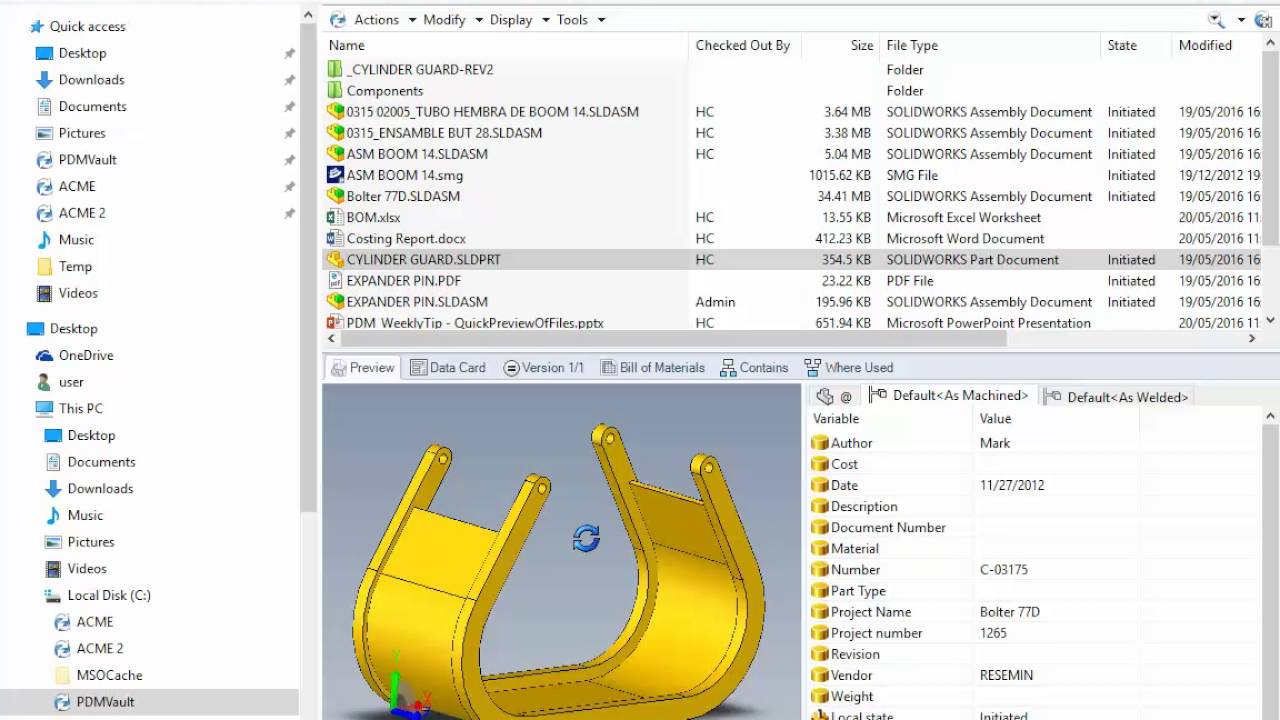Open pinned ACME 2 under Quick access
This screenshot has height=720, width=1280.
(72, 213)
